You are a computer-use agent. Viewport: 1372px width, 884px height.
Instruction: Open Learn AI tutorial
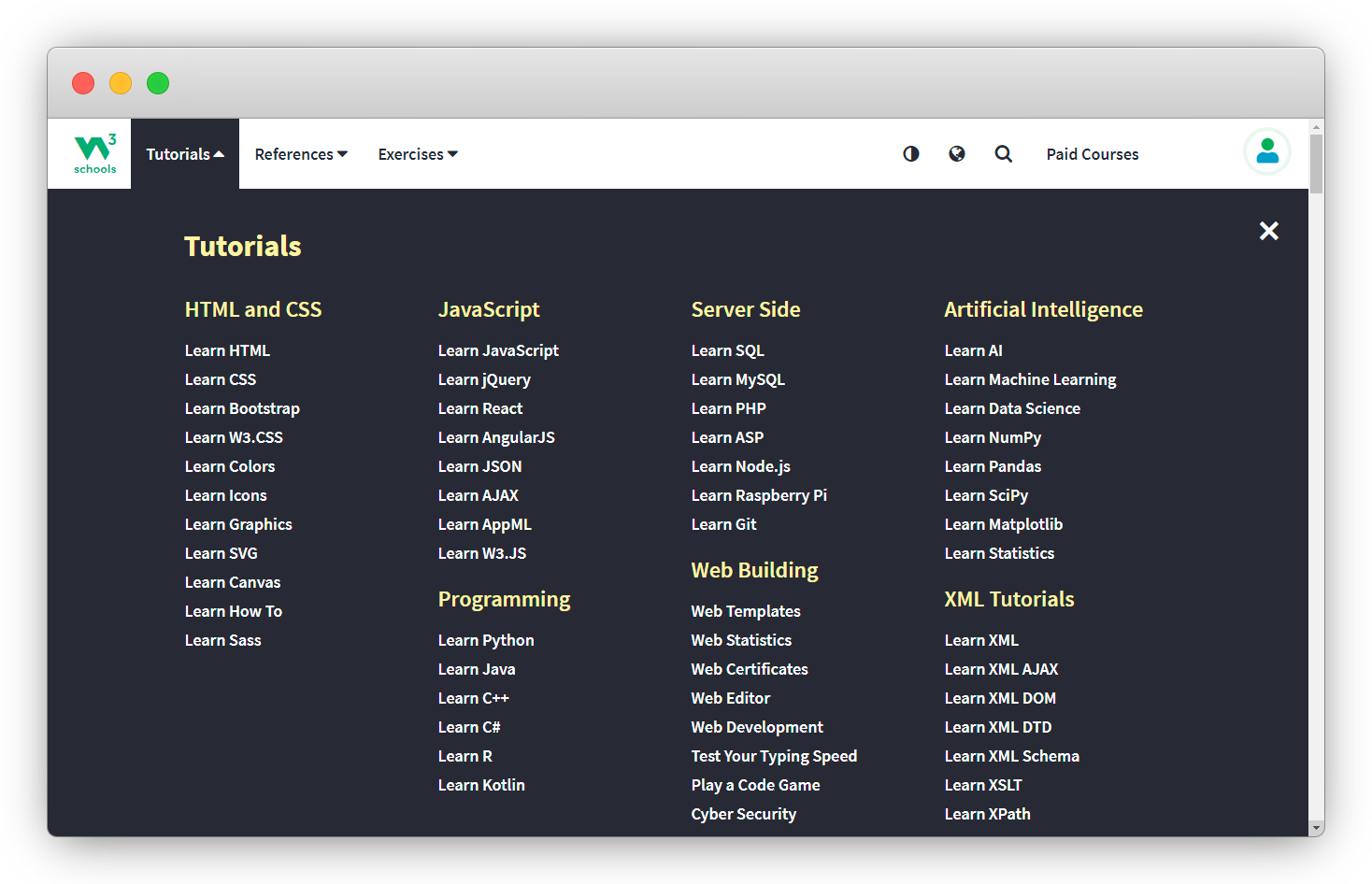(x=973, y=350)
